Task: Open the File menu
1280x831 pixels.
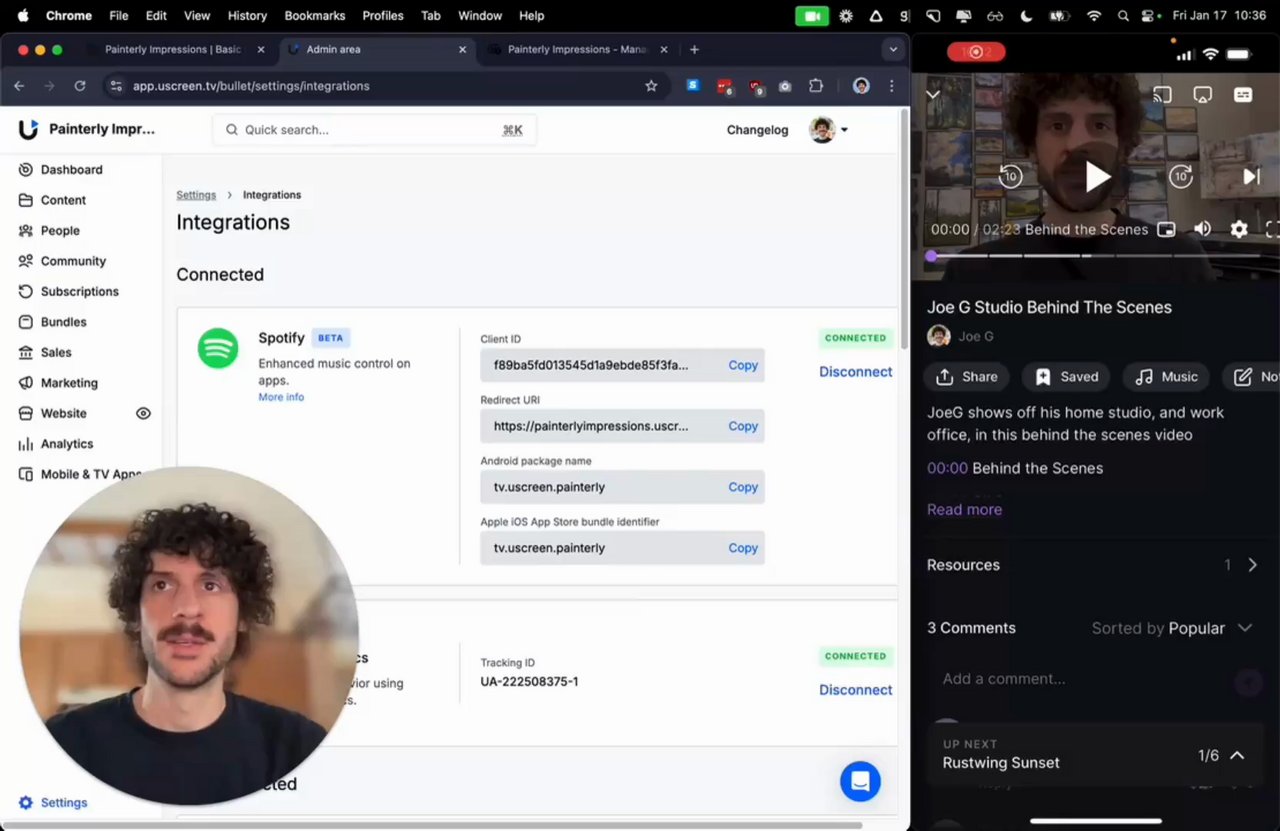Action: point(118,16)
